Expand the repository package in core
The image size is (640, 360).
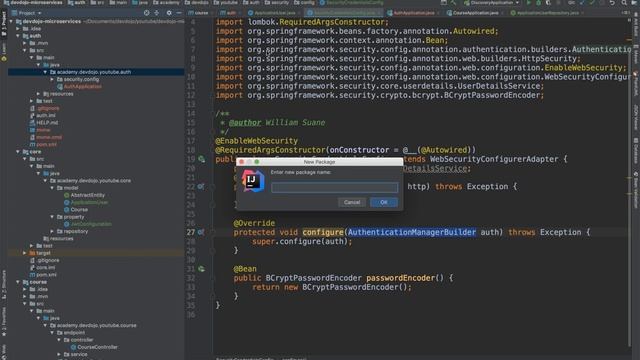click(x=52, y=231)
